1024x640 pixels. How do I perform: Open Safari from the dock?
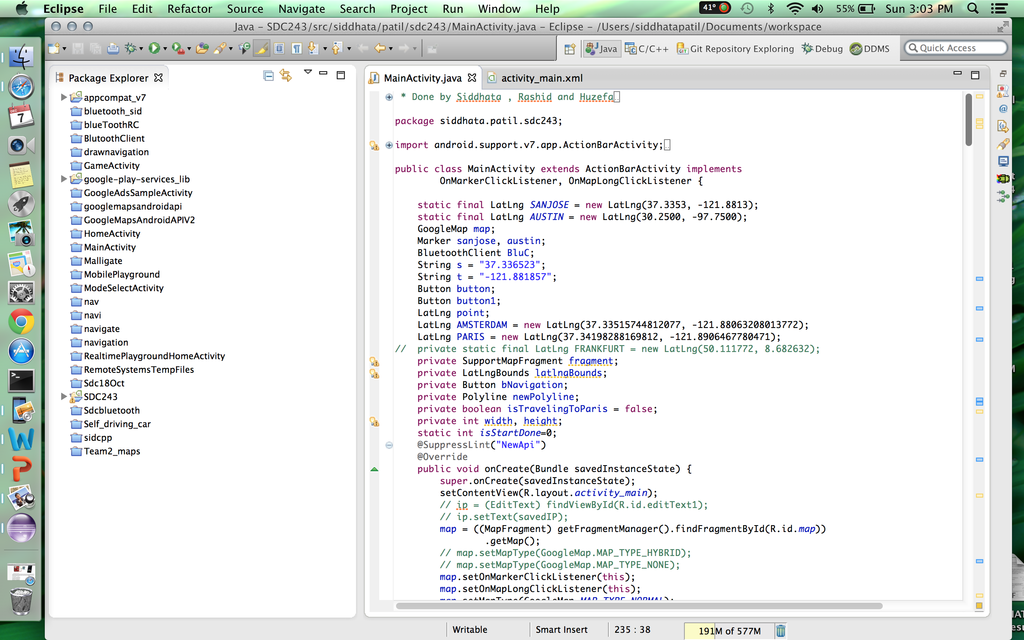pyautogui.click(x=21, y=87)
